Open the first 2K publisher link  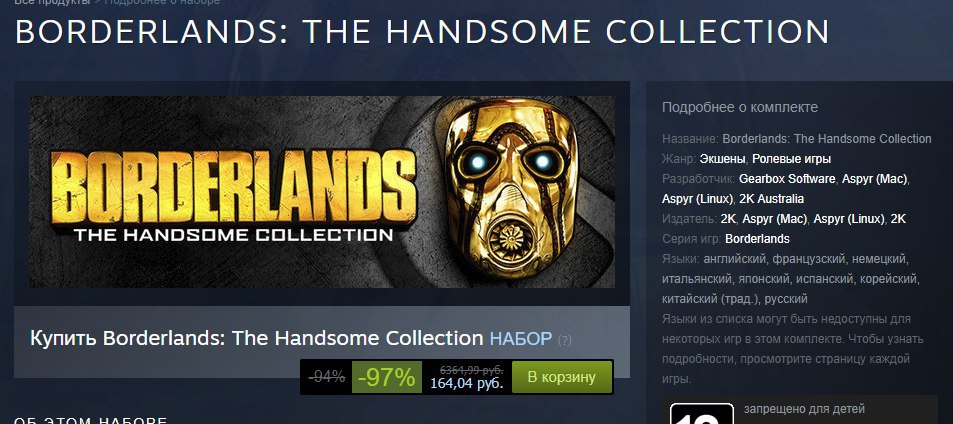click(728, 219)
